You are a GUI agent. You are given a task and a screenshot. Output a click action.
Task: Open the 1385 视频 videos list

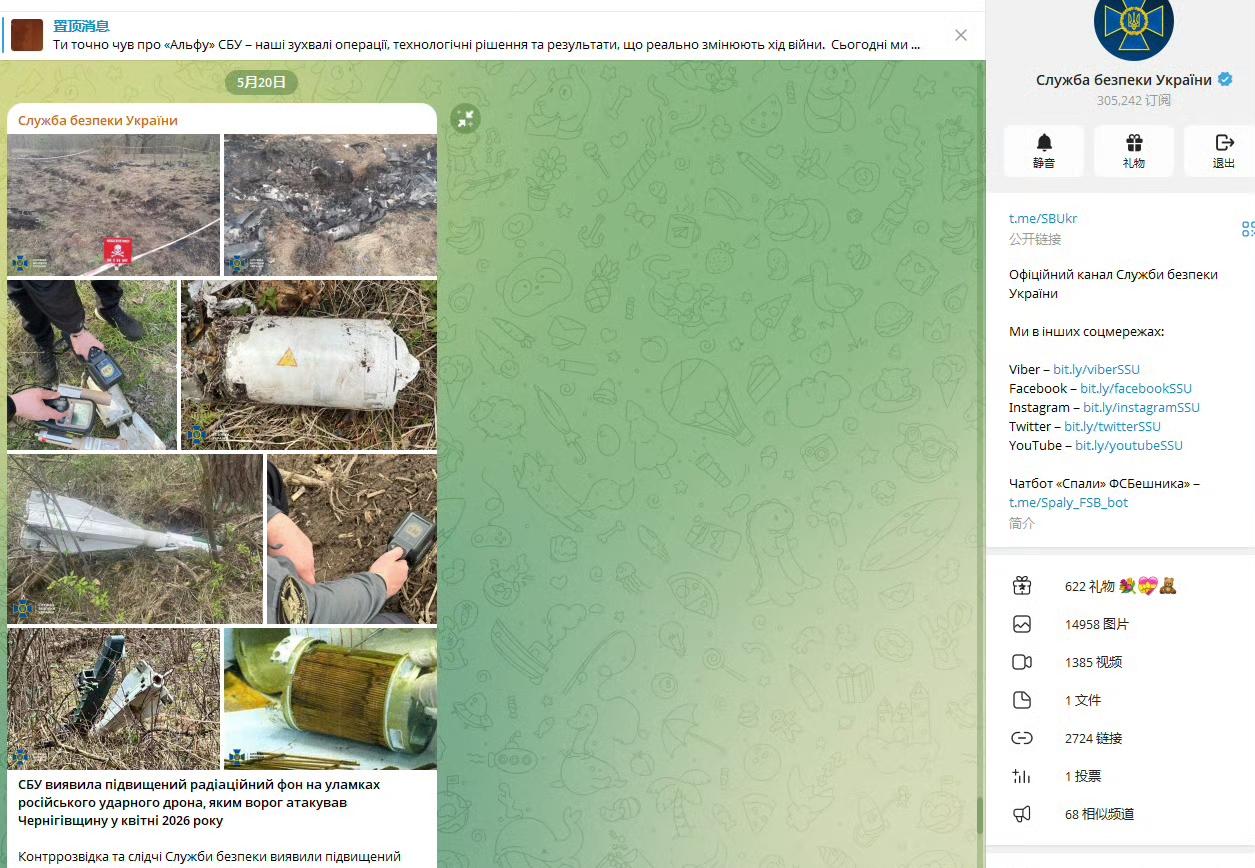[1120, 662]
